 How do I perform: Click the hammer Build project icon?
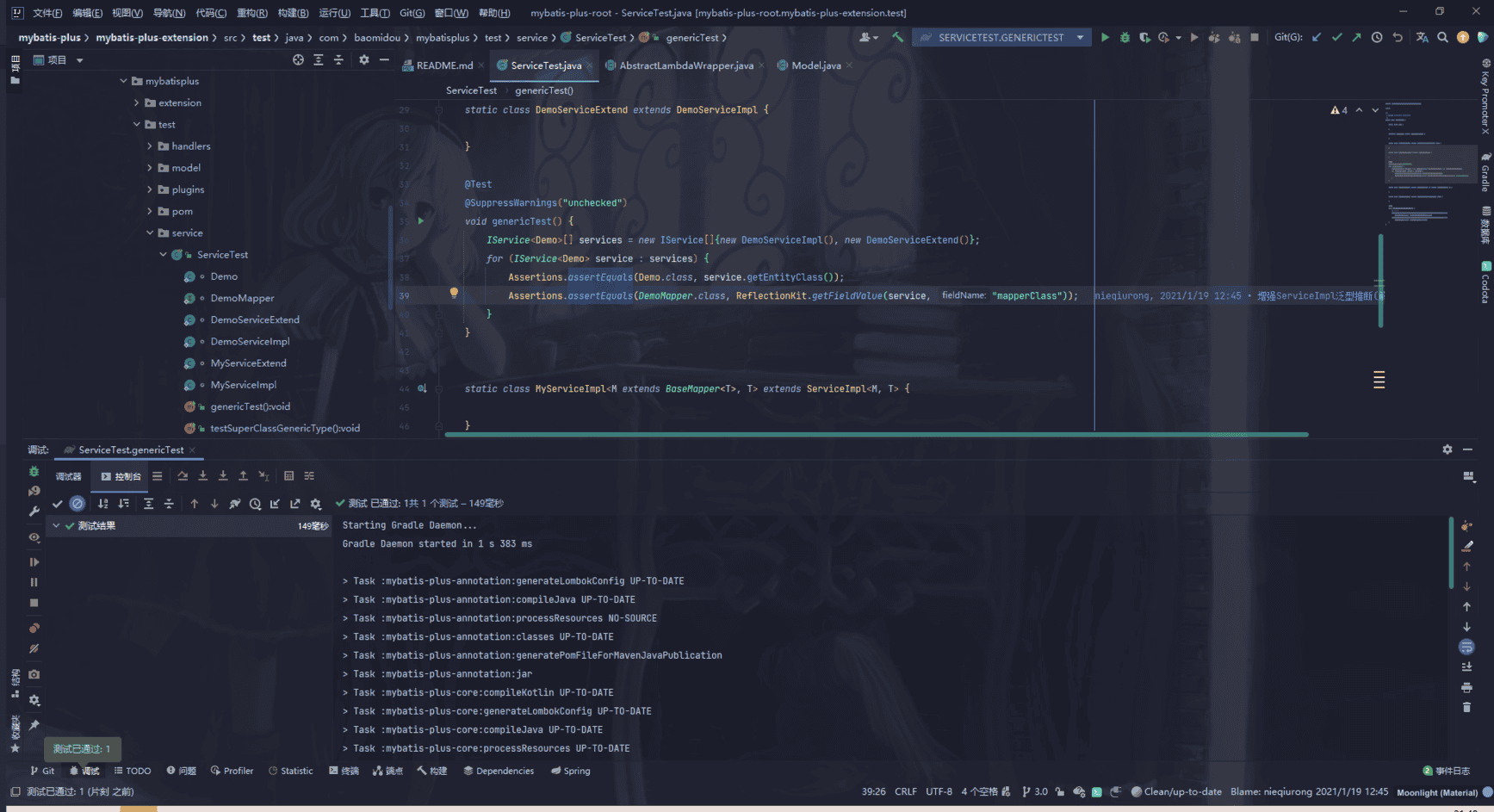pyautogui.click(x=897, y=38)
